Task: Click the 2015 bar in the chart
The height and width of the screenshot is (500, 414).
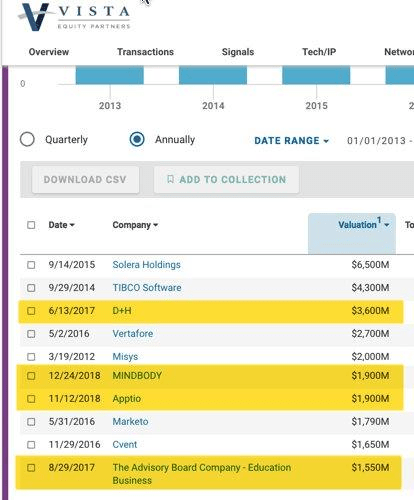Action: pyautogui.click(x=316, y=75)
